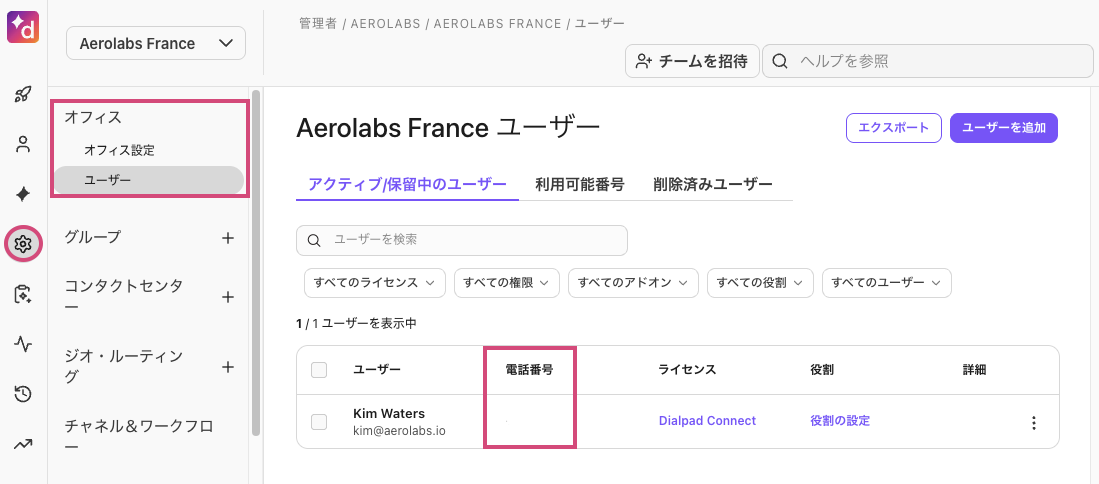
Task: Switch to the 削除済みユーザー tab
Action: tap(712, 184)
